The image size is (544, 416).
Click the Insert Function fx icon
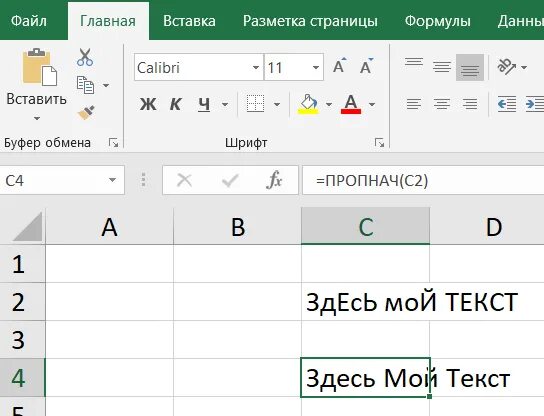(x=274, y=180)
